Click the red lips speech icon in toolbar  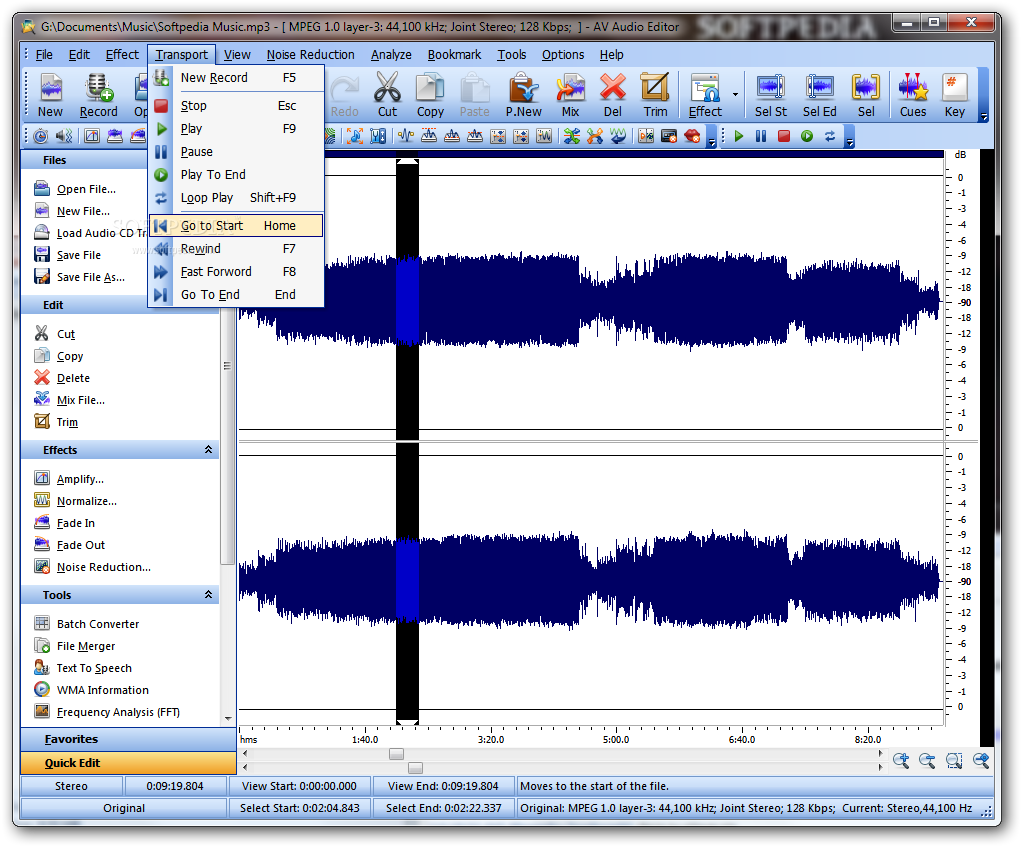[692, 136]
